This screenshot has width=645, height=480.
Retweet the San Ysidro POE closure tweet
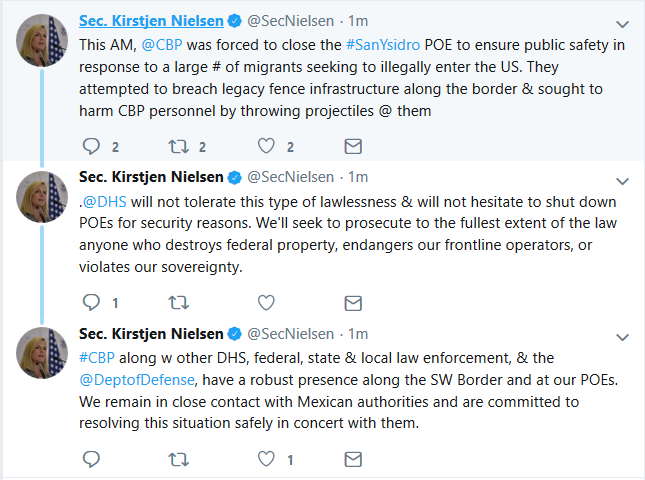pos(180,147)
